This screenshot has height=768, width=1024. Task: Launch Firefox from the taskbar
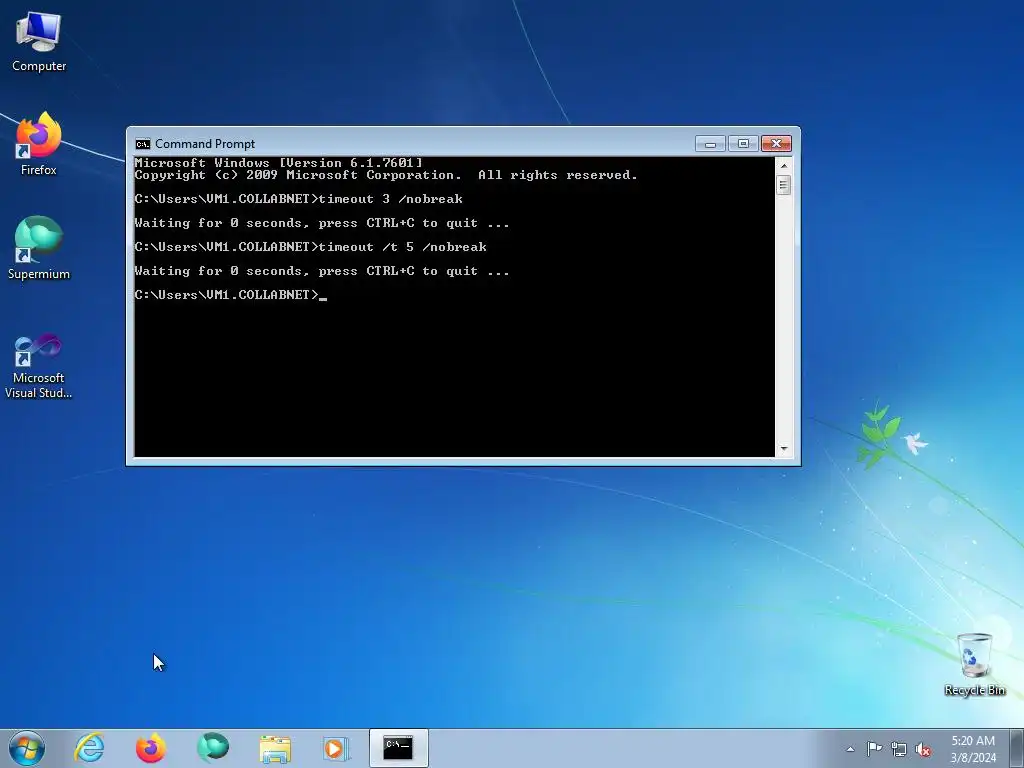151,748
